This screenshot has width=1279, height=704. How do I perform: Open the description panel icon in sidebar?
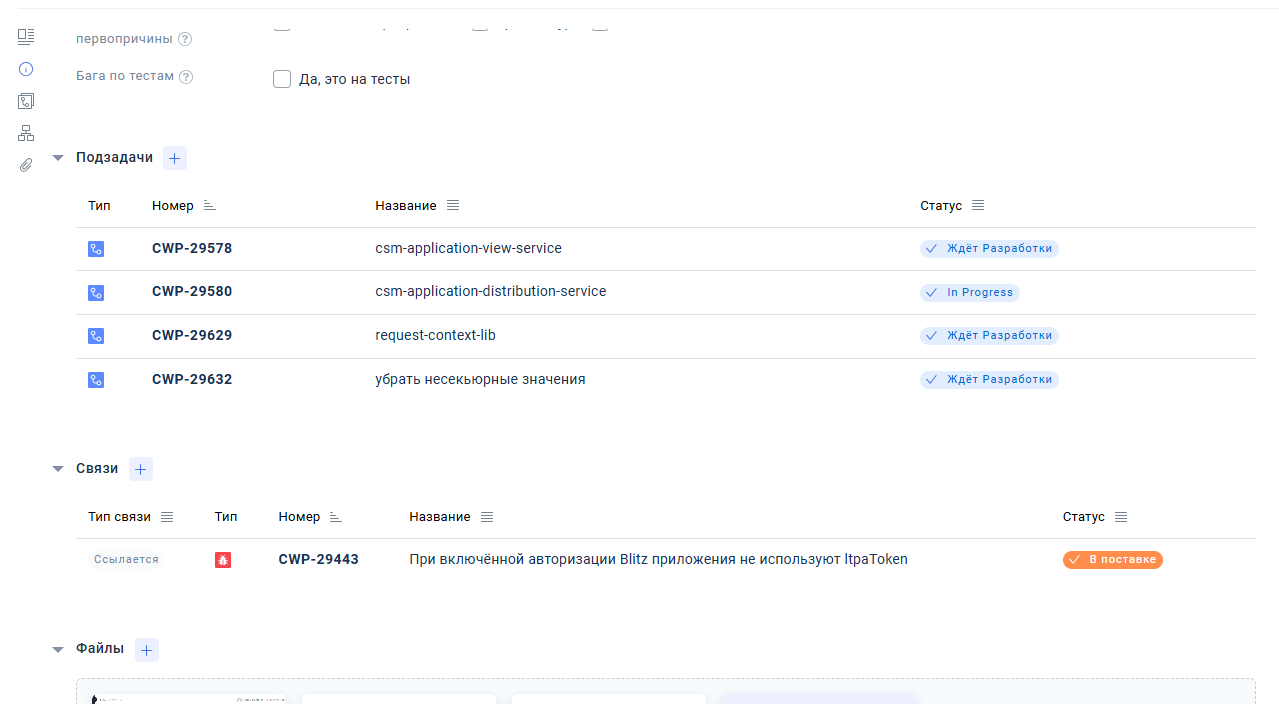26,37
